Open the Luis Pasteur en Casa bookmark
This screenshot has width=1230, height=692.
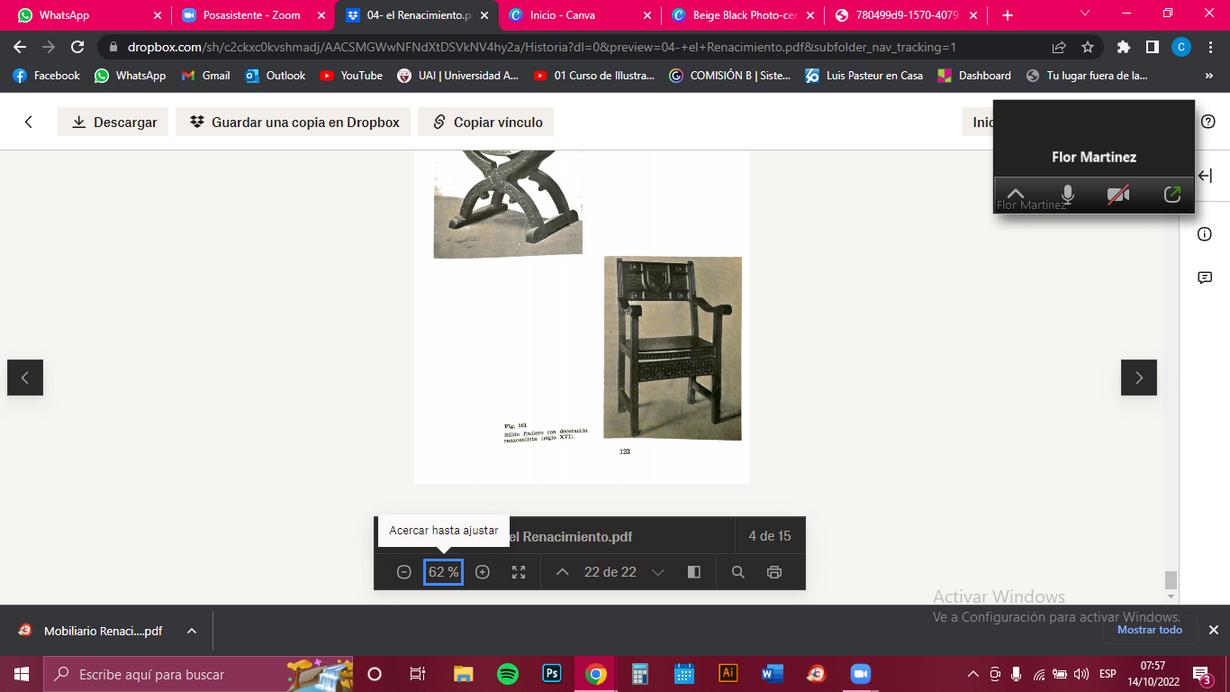click(x=864, y=75)
